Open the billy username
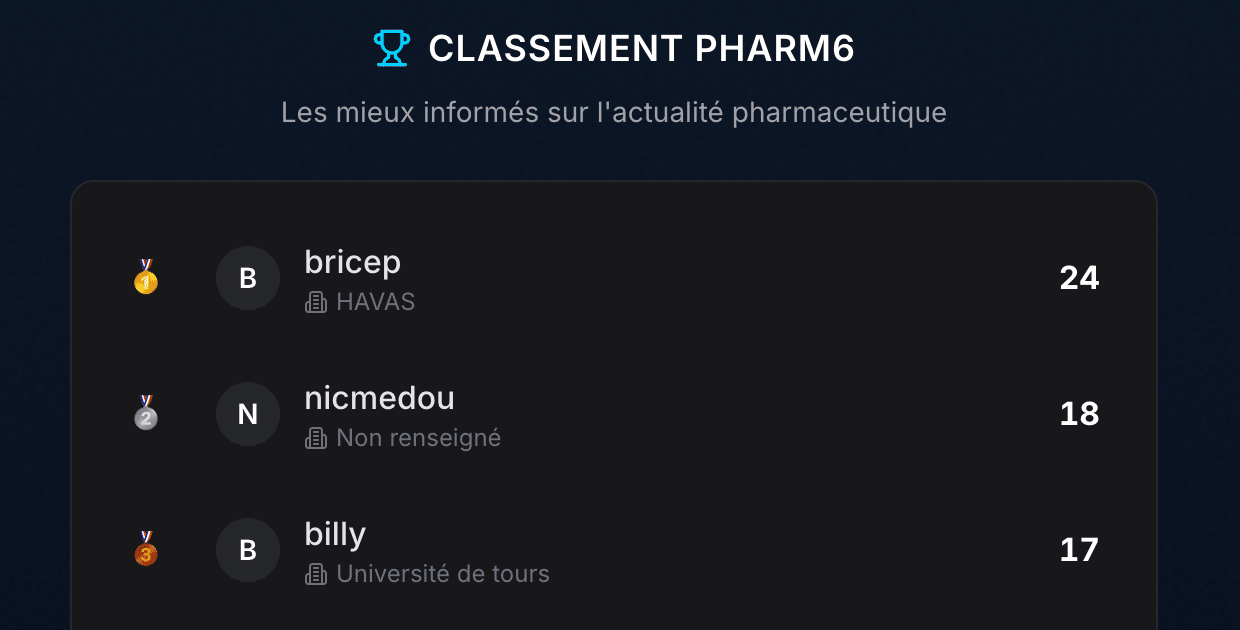The image size is (1240, 630). [x=335, y=534]
